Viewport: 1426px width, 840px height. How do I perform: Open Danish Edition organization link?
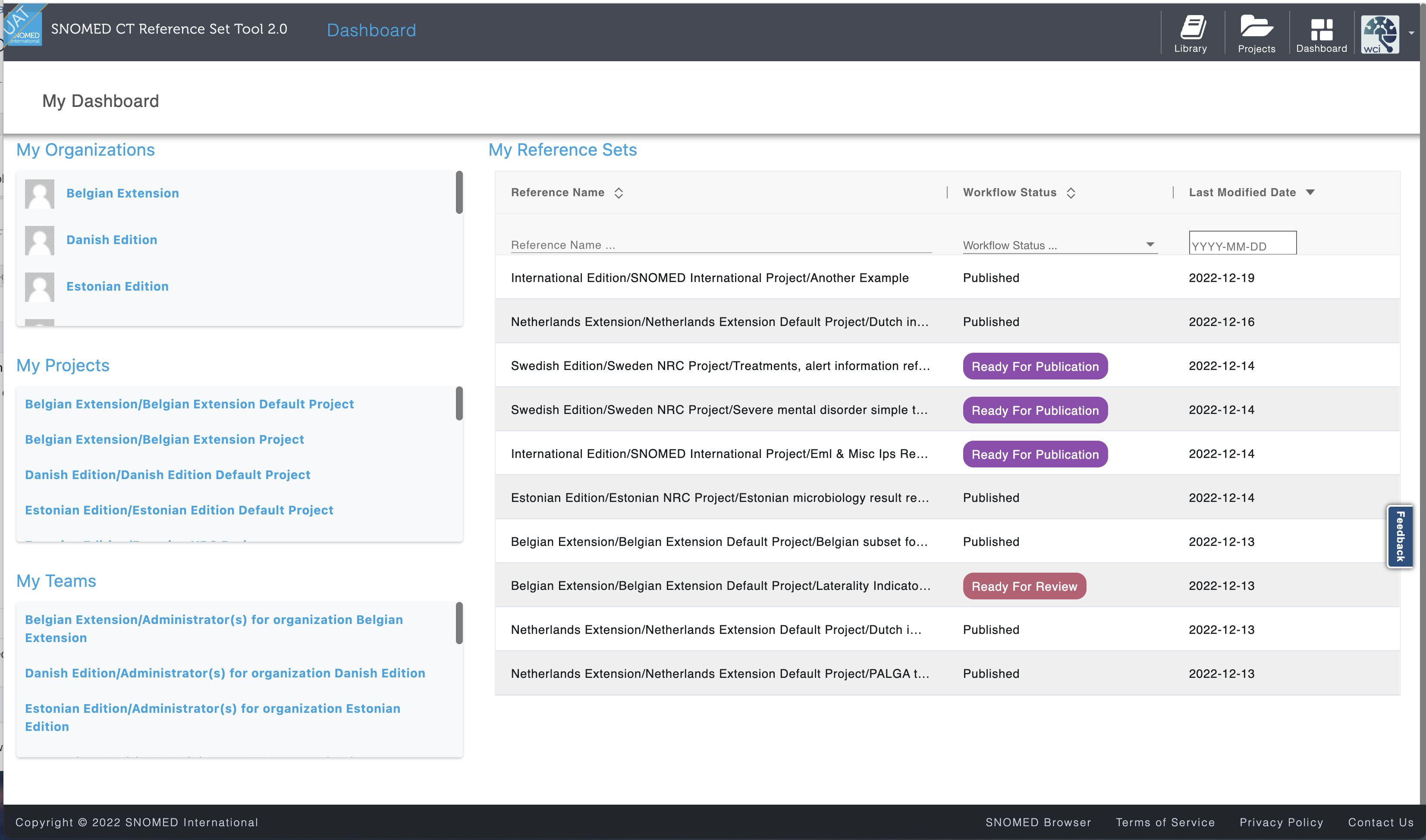point(112,240)
